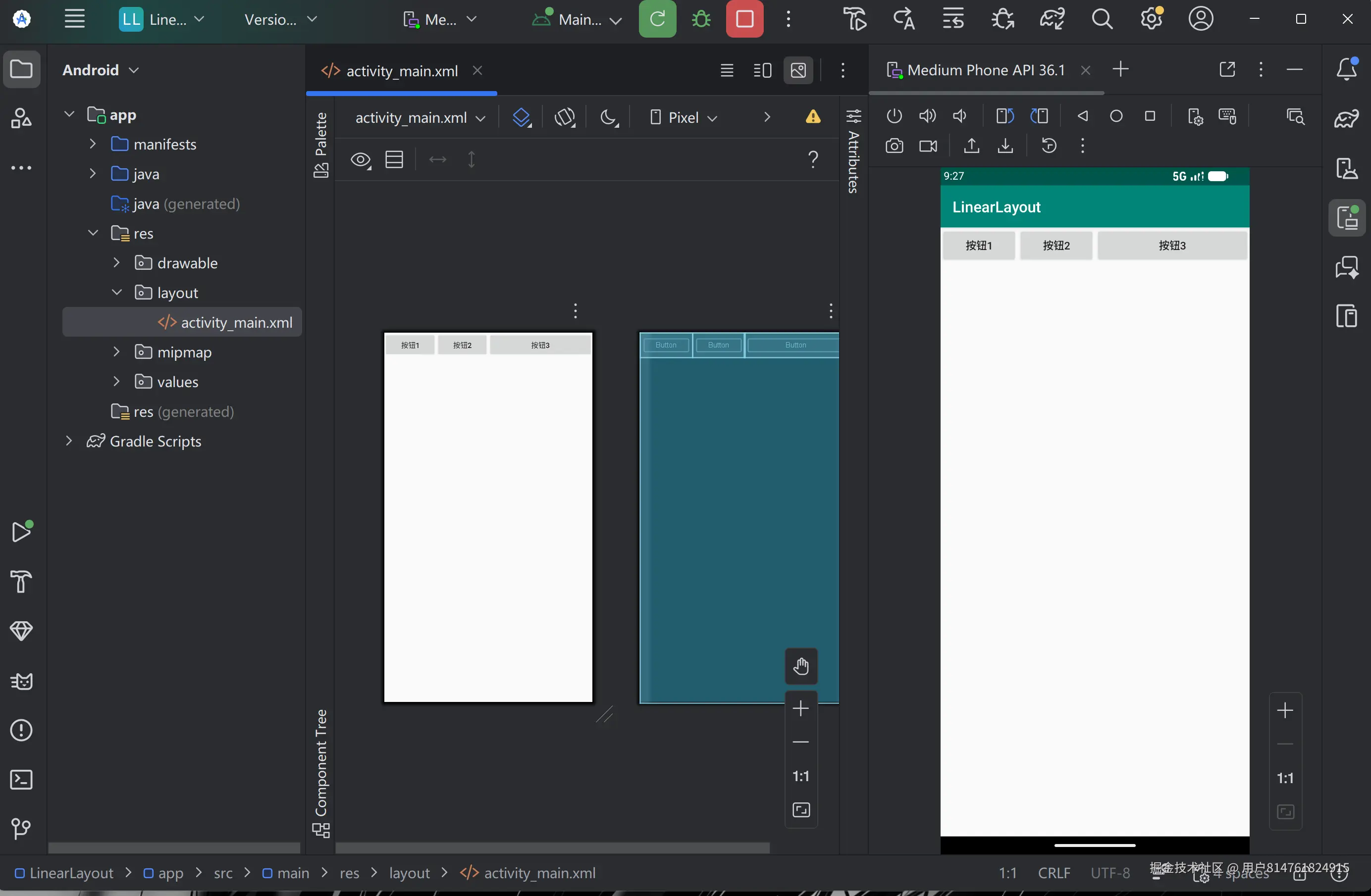
Task: Open the Pixel device dropdown
Action: (684, 117)
